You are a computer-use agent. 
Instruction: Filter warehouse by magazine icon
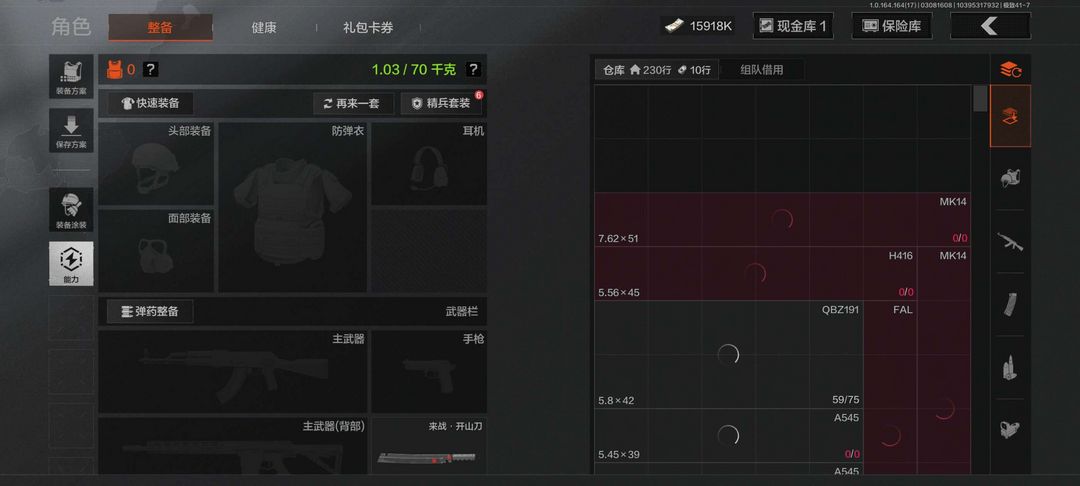tap(1010, 304)
